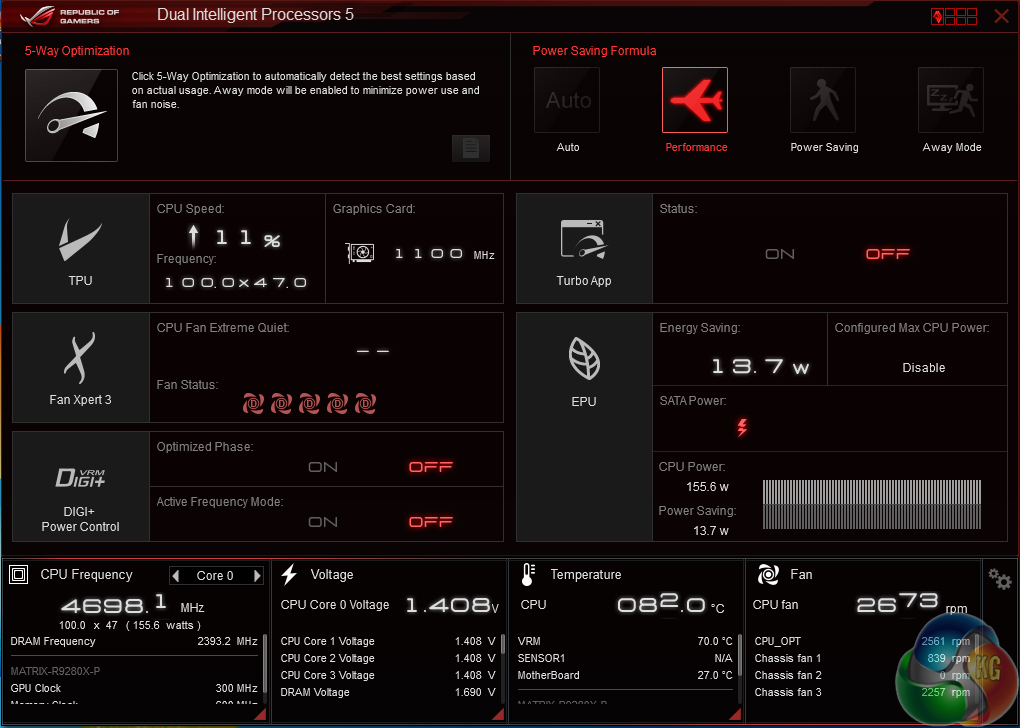Image resolution: width=1020 pixels, height=728 pixels.
Task: Click the Configured Max CPU Power 'Disable' value
Action: coord(924,368)
